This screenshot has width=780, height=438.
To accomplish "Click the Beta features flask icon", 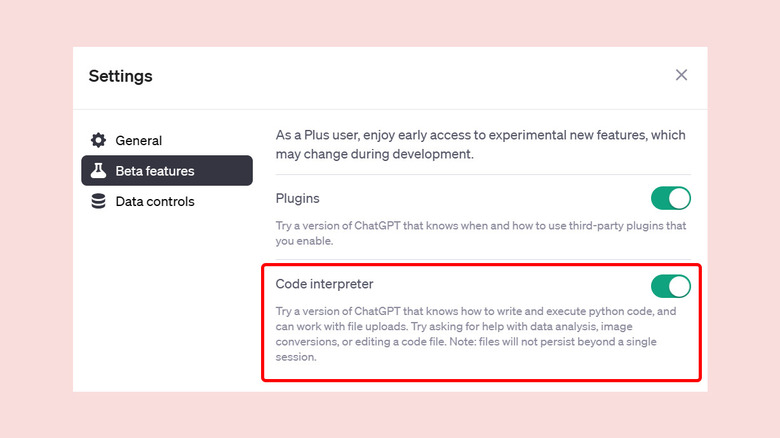I will point(98,171).
